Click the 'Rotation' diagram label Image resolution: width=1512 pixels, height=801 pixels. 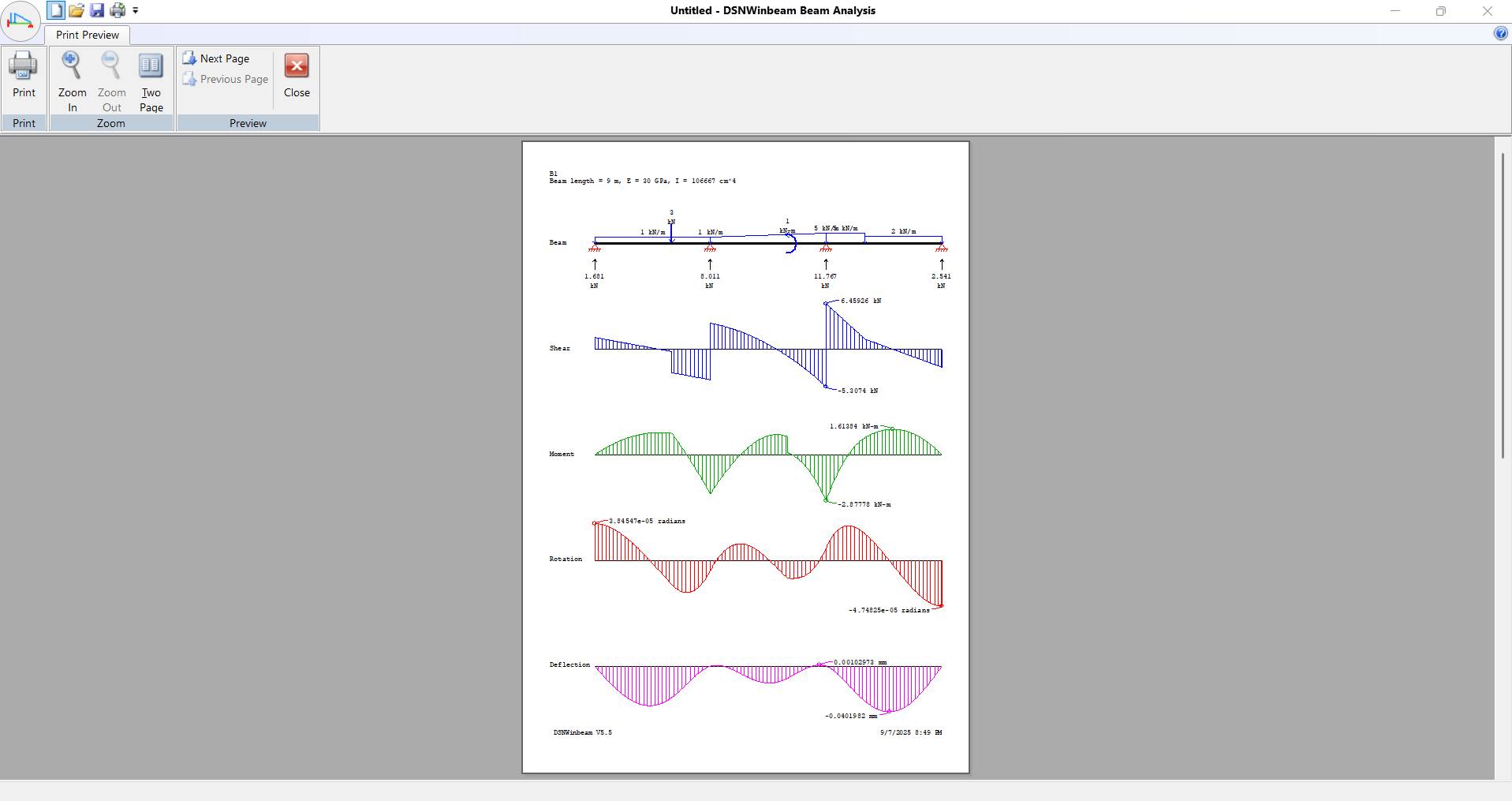[566, 559]
